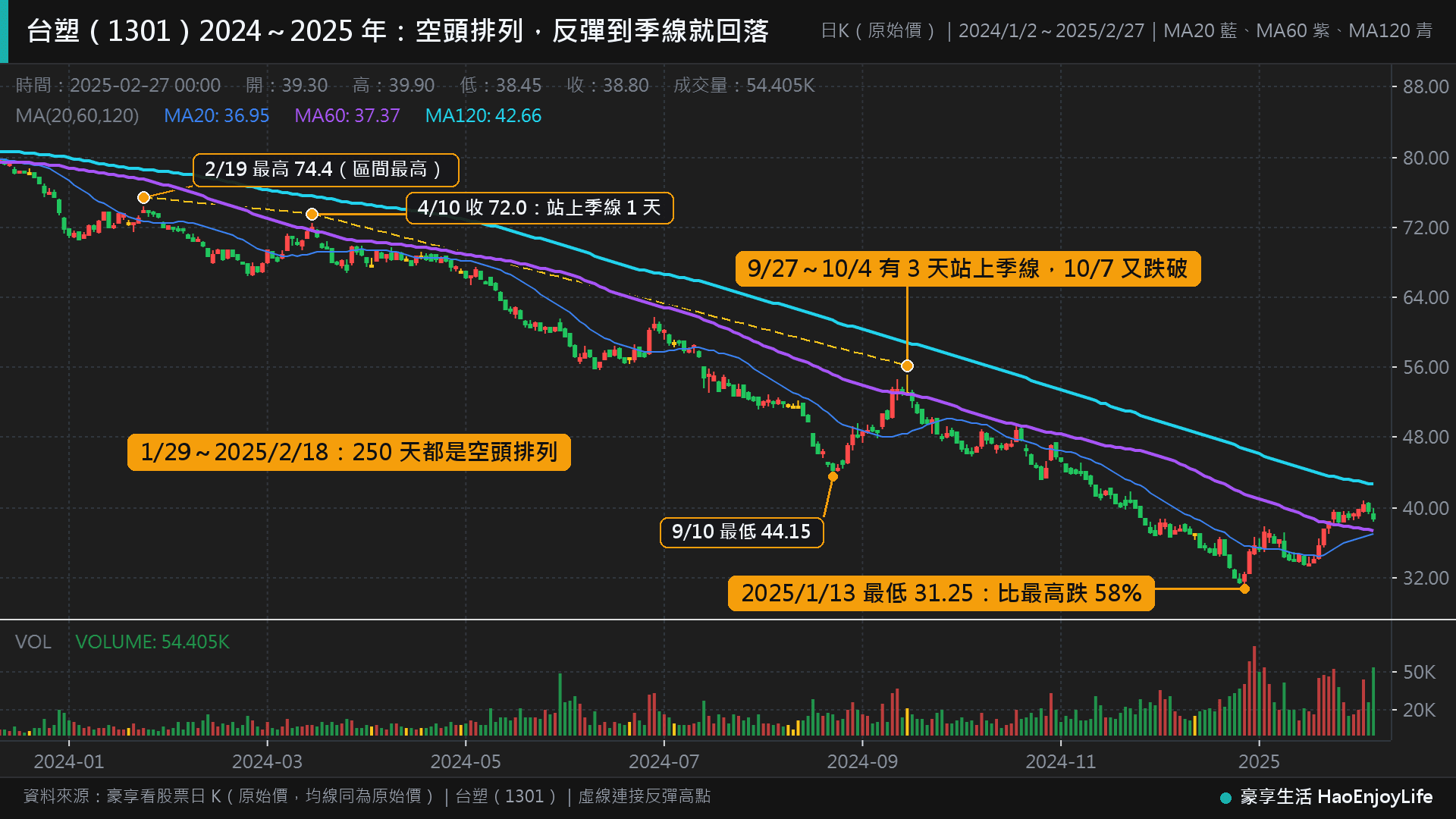Click the 56.00 price axis label
The image size is (1456, 819).
coord(1426,367)
